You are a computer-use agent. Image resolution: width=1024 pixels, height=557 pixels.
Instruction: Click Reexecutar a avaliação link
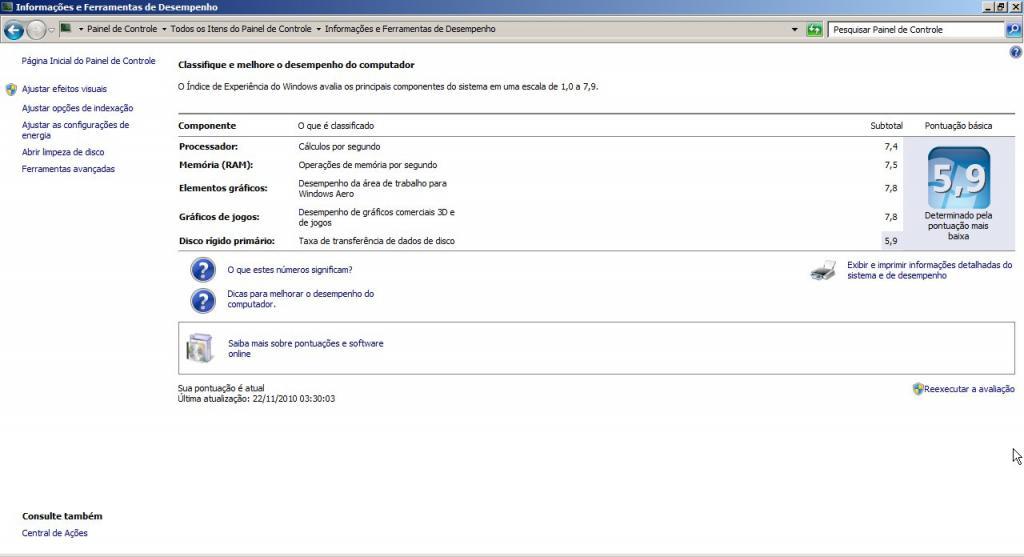[x=969, y=389]
